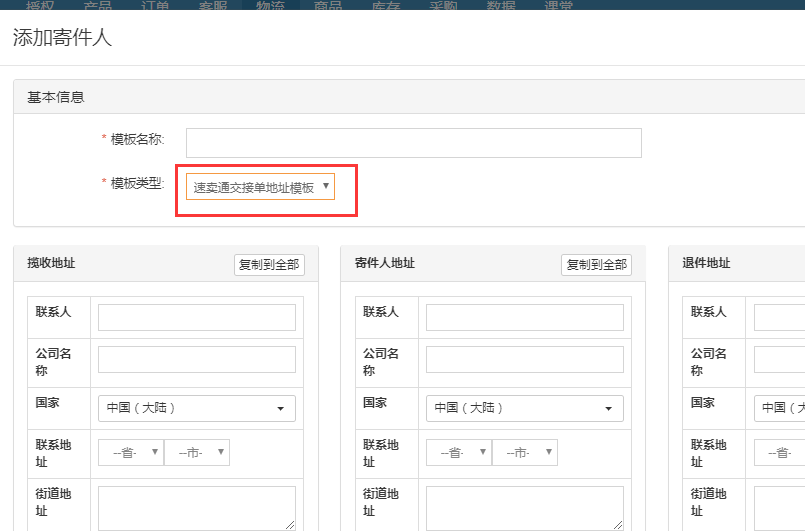
Task: Open the 市 dropdown in 寄件人地址 panel
Action: coord(525,452)
